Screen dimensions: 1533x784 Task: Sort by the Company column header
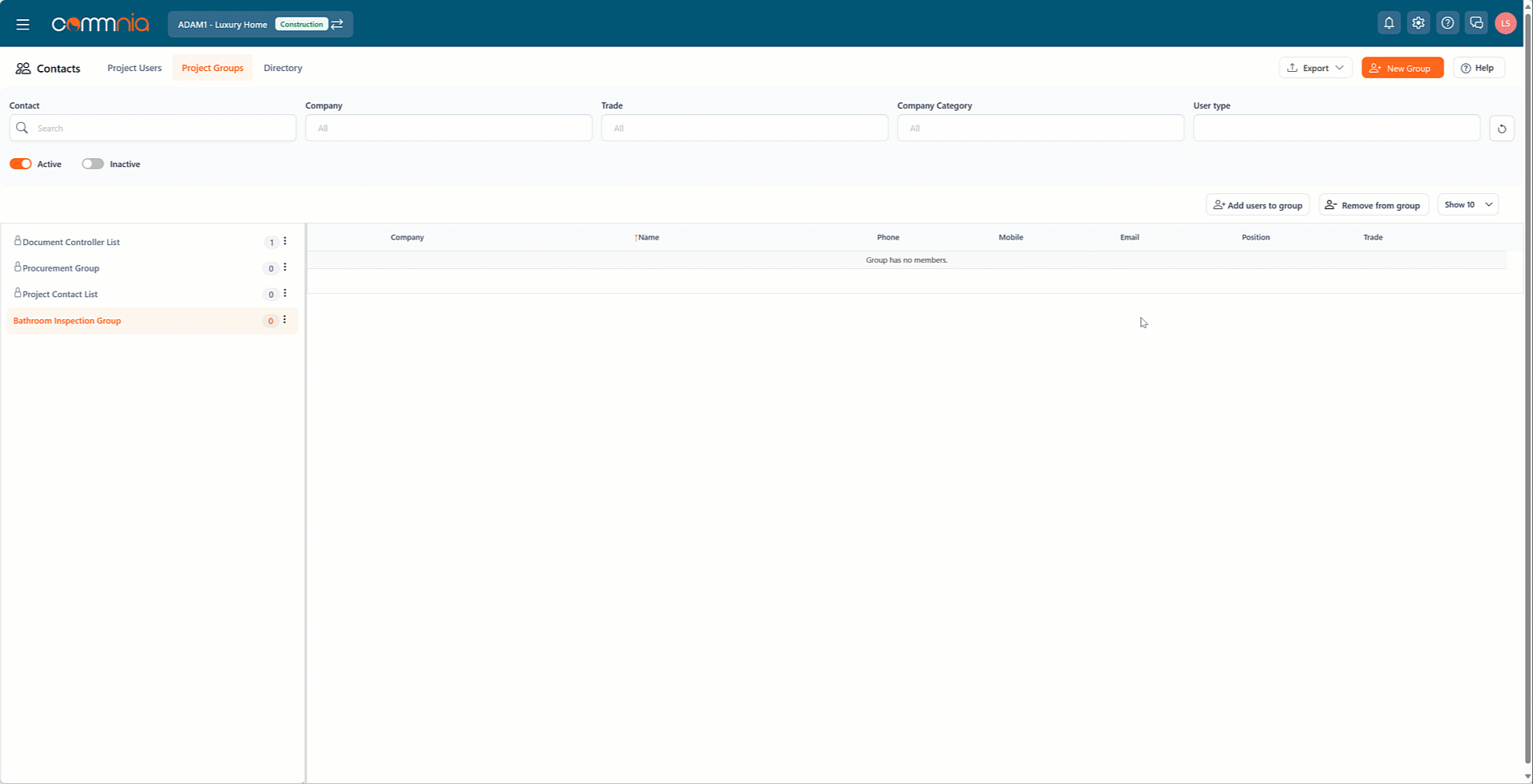pos(407,237)
